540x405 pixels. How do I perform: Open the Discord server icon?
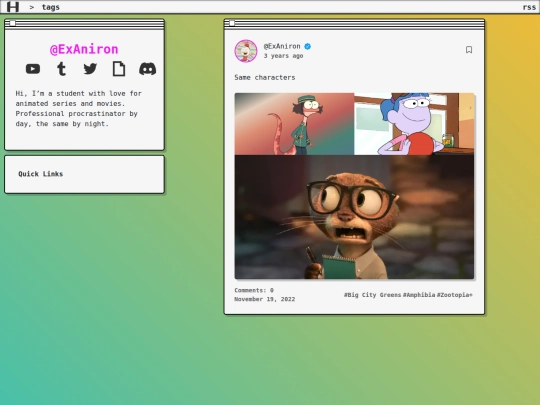point(147,69)
